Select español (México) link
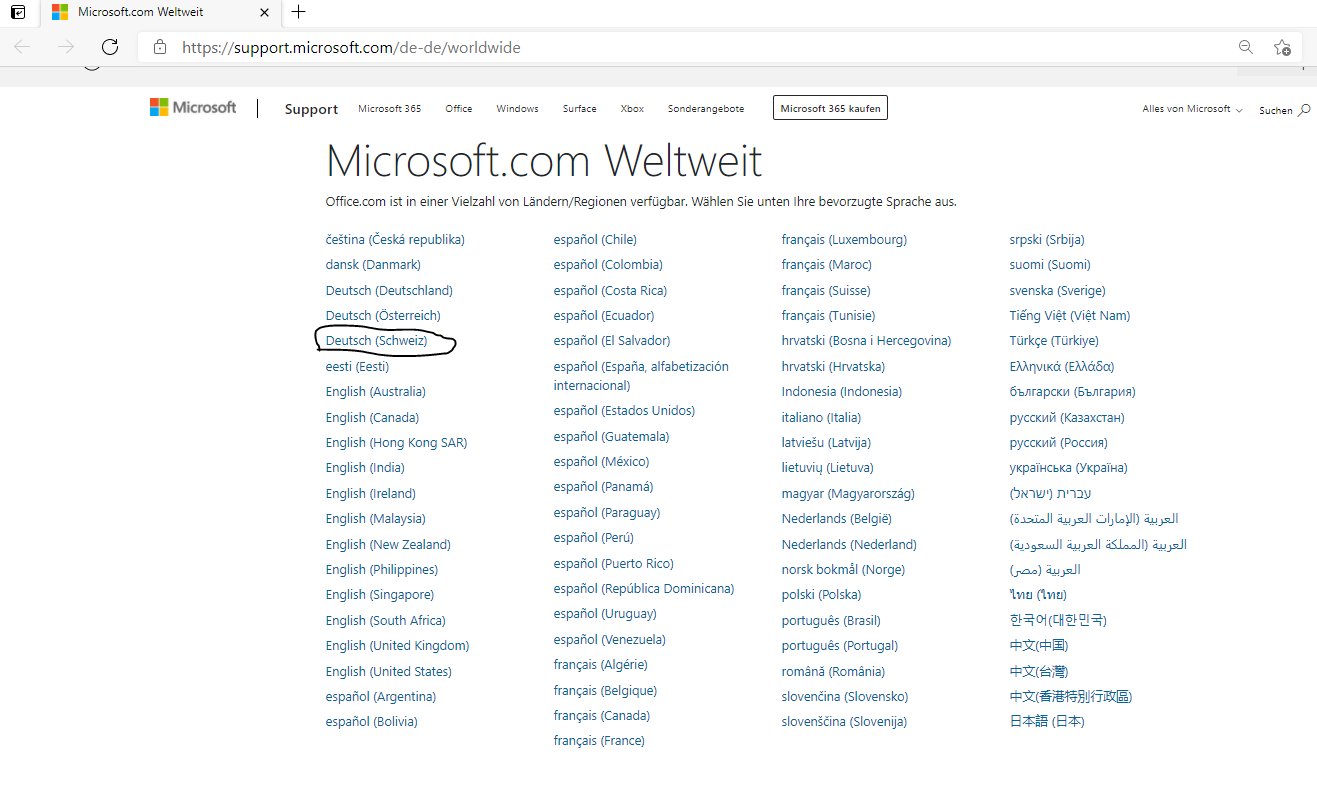Viewport: 1317px width, 801px height. pos(601,462)
